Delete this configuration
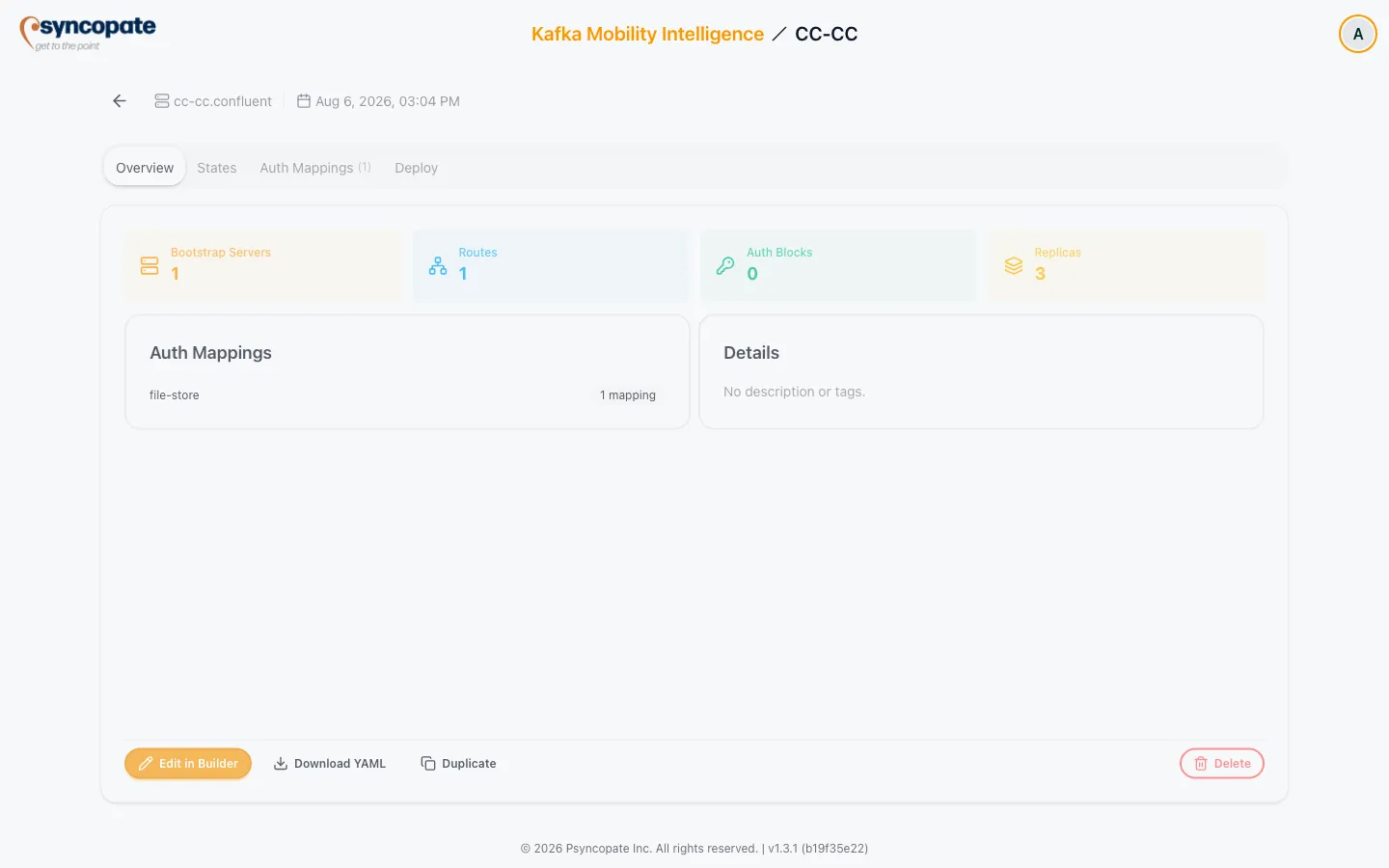Image resolution: width=1389 pixels, height=868 pixels. (x=1222, y=763)
